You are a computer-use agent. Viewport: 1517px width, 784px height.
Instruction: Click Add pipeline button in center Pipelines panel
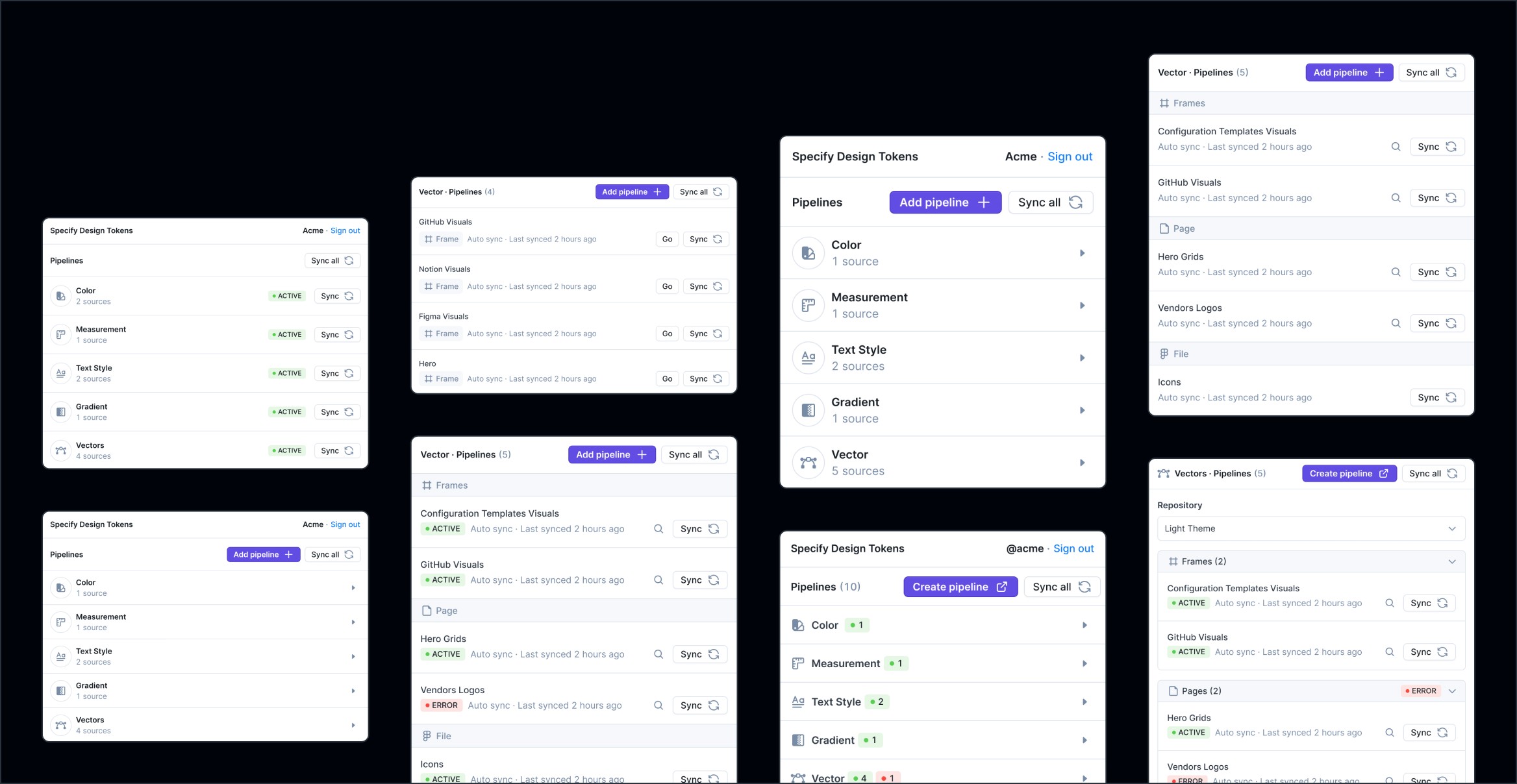[x=944, y=202]
